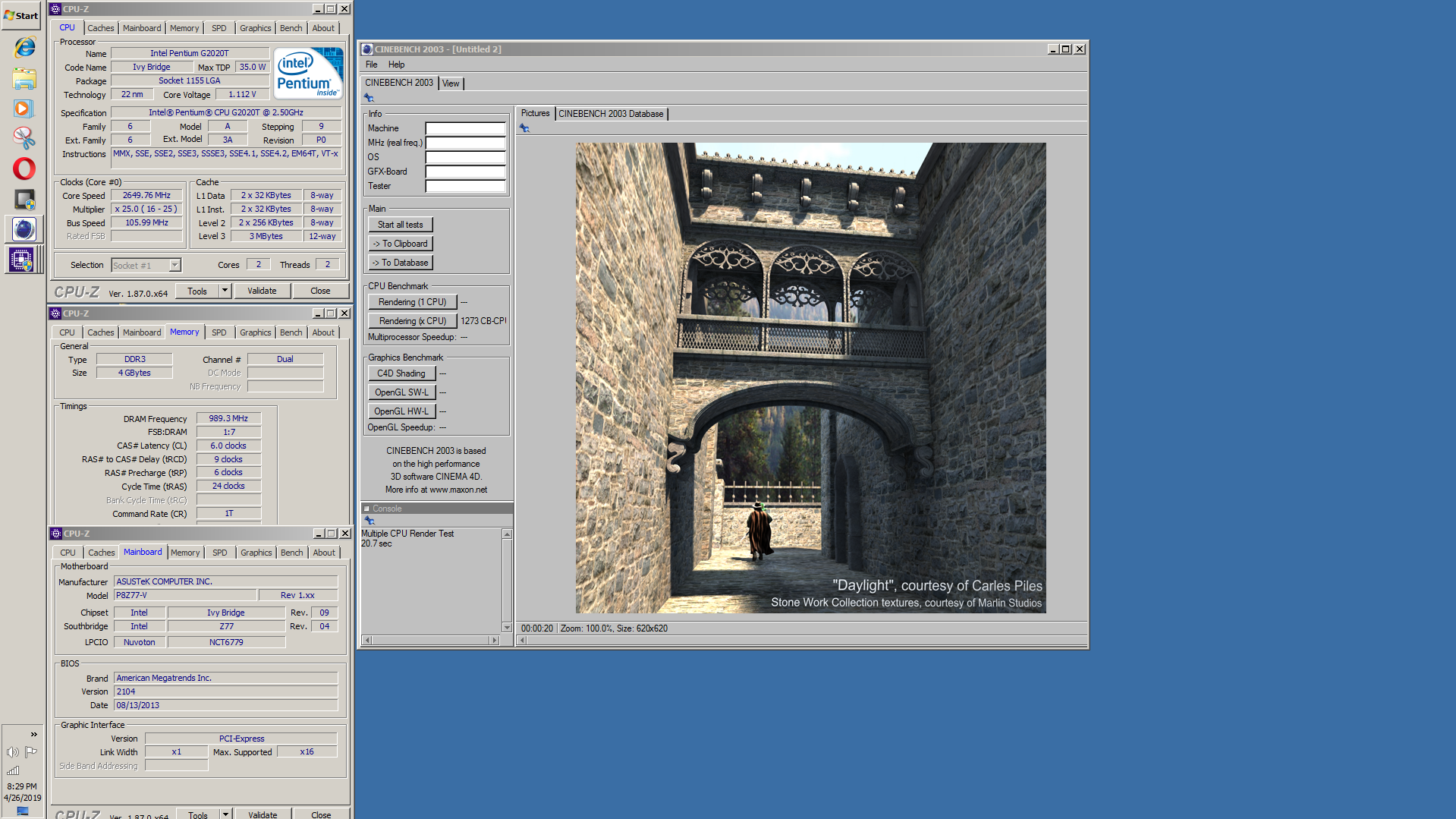Click the 2649.76 MHz core speed value
This screenshot has width=1456, height=819.
146,195
